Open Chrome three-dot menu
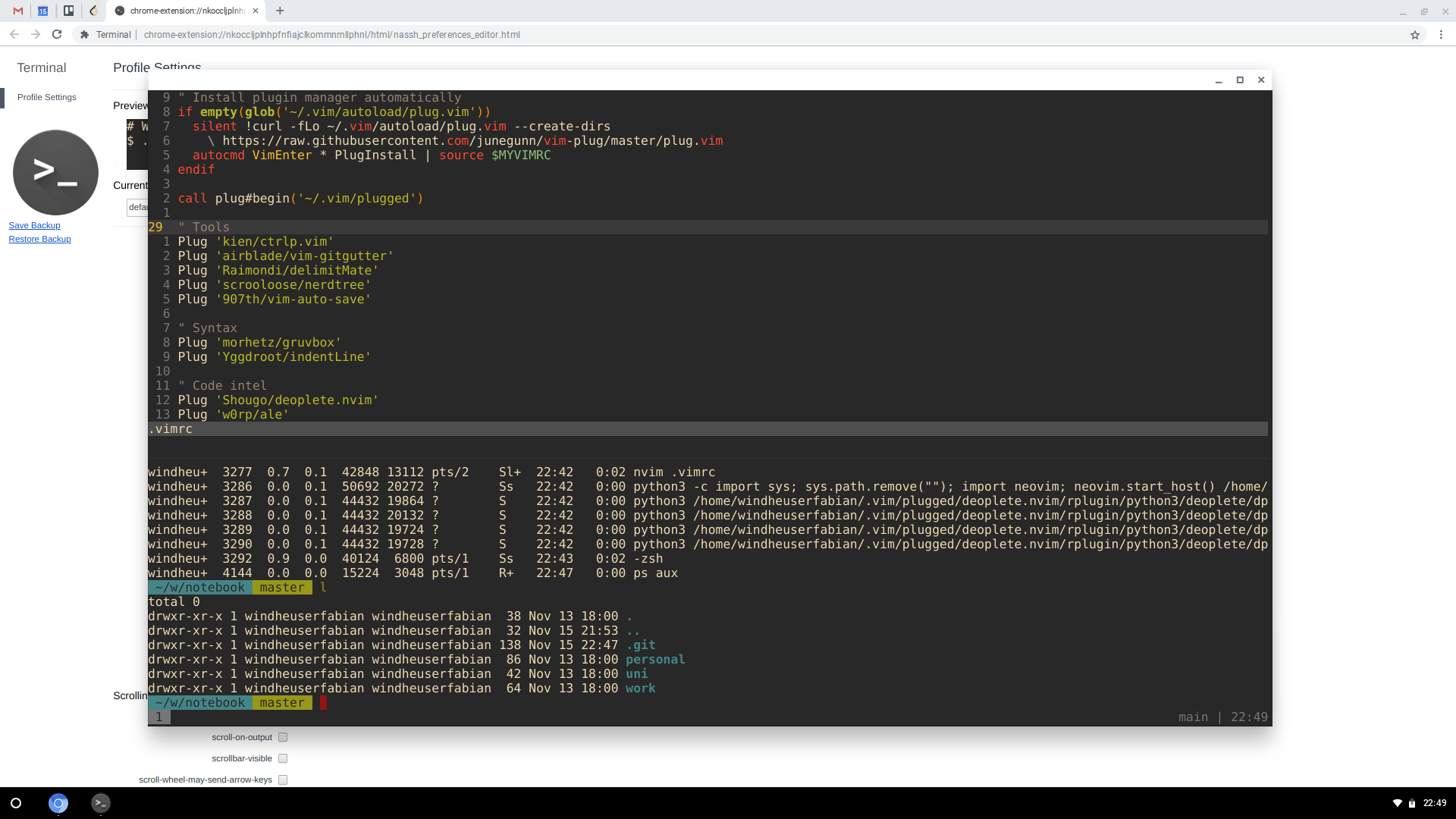Image resolution: width=1456 pixels, height=819 pixels. click(x=1441, y=35)
